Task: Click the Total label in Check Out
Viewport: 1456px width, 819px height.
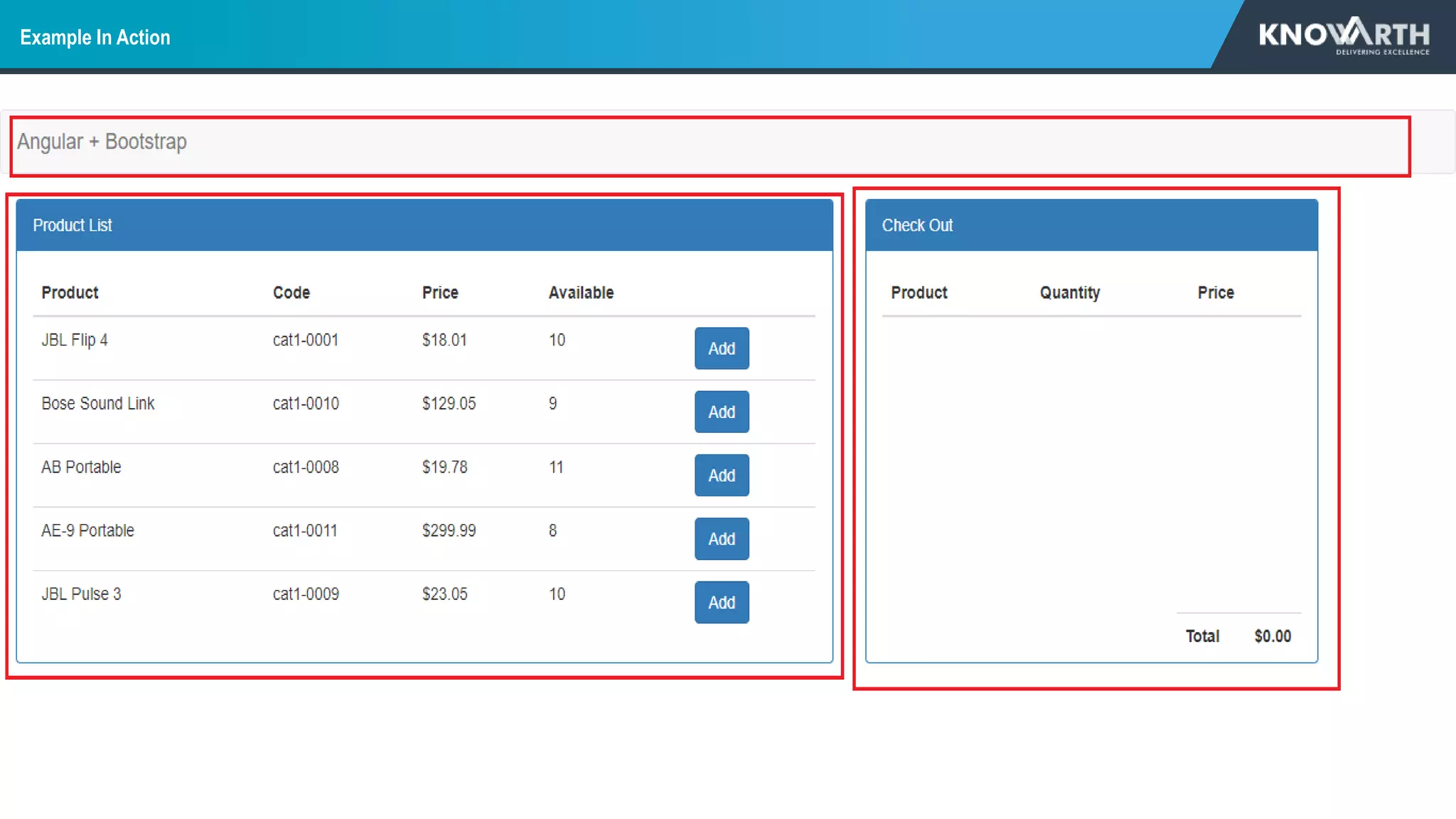Action: (x=1202, y=636)
